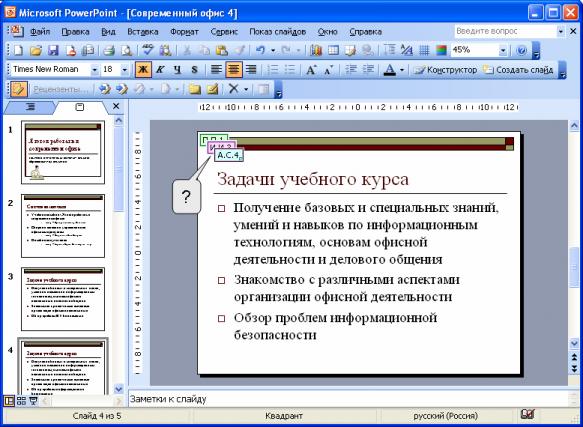The image size is (583, 427).
Task: Open the Revisions pane icon
Action: pyautogui.click(x=264, y=89)
